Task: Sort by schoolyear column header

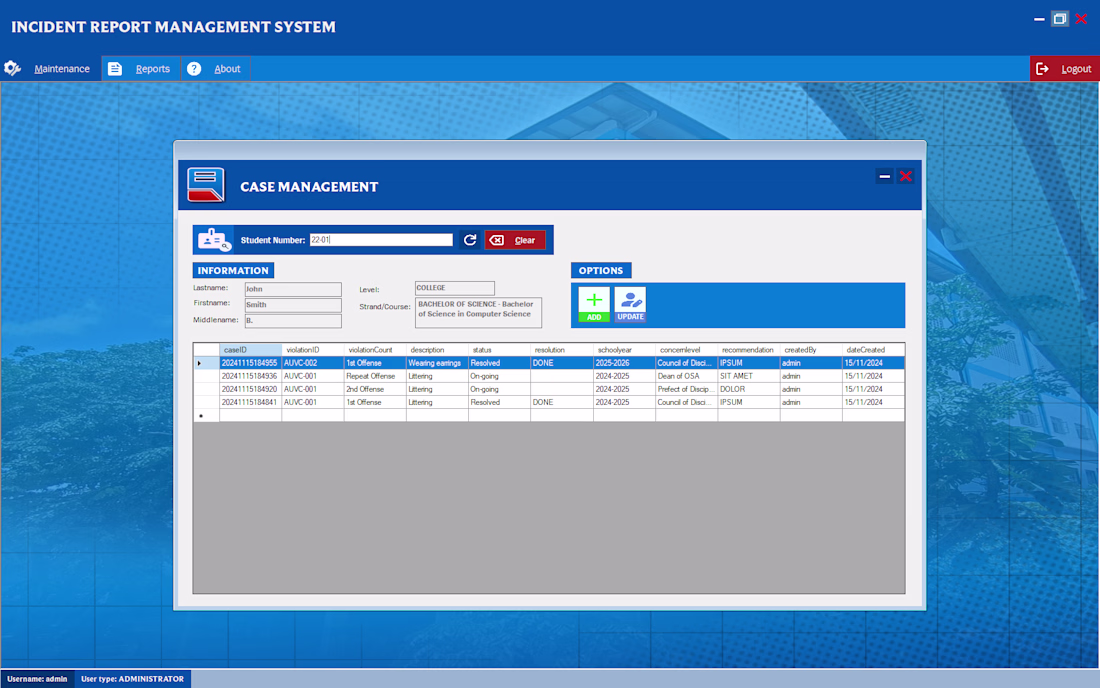Action: (624, 349)
